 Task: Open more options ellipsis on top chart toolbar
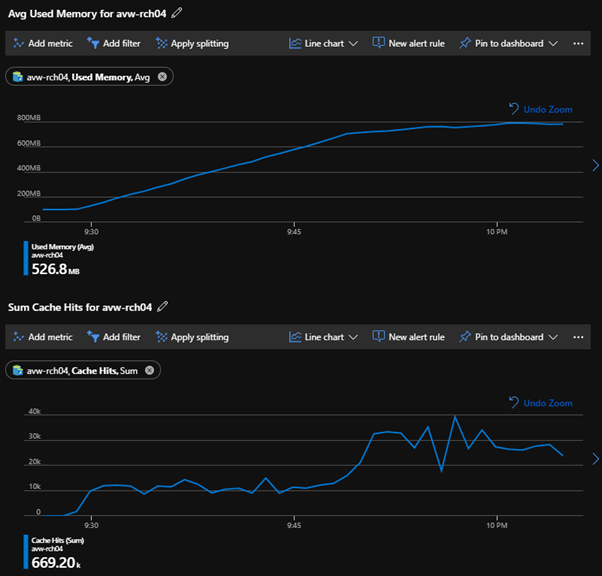578,44
